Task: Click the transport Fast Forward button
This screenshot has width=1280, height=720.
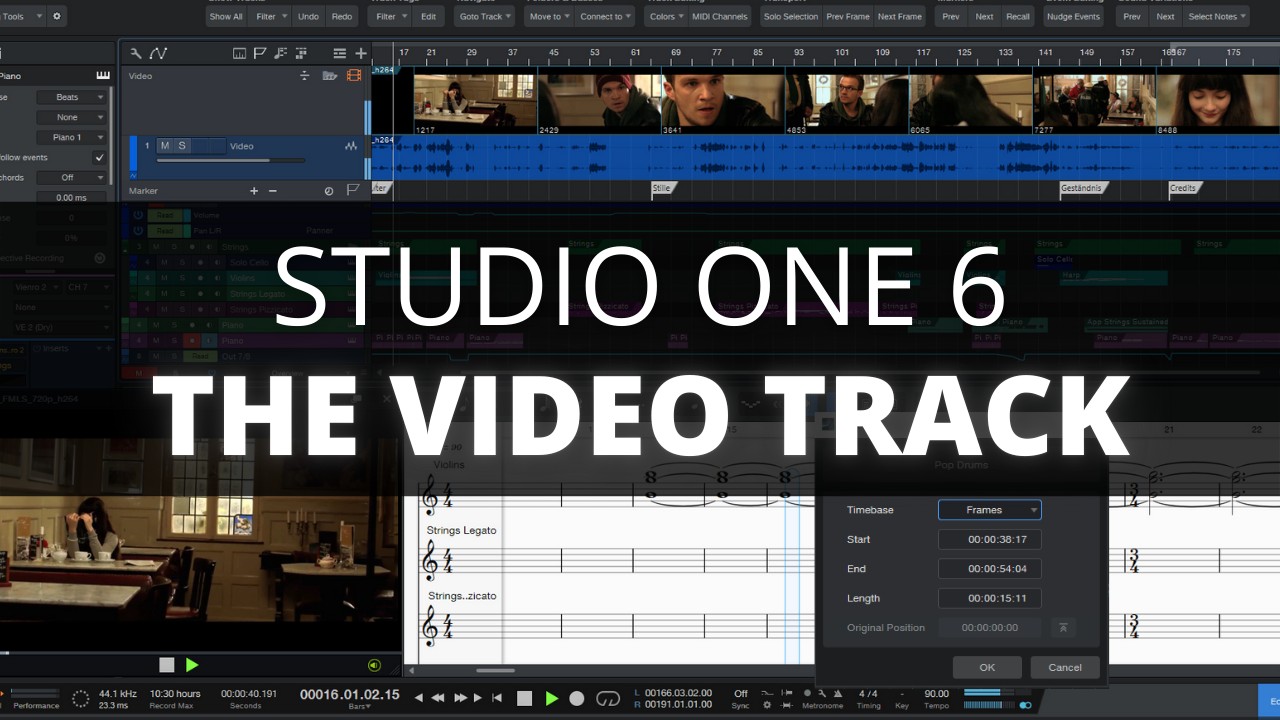Action: pos(461,698)
